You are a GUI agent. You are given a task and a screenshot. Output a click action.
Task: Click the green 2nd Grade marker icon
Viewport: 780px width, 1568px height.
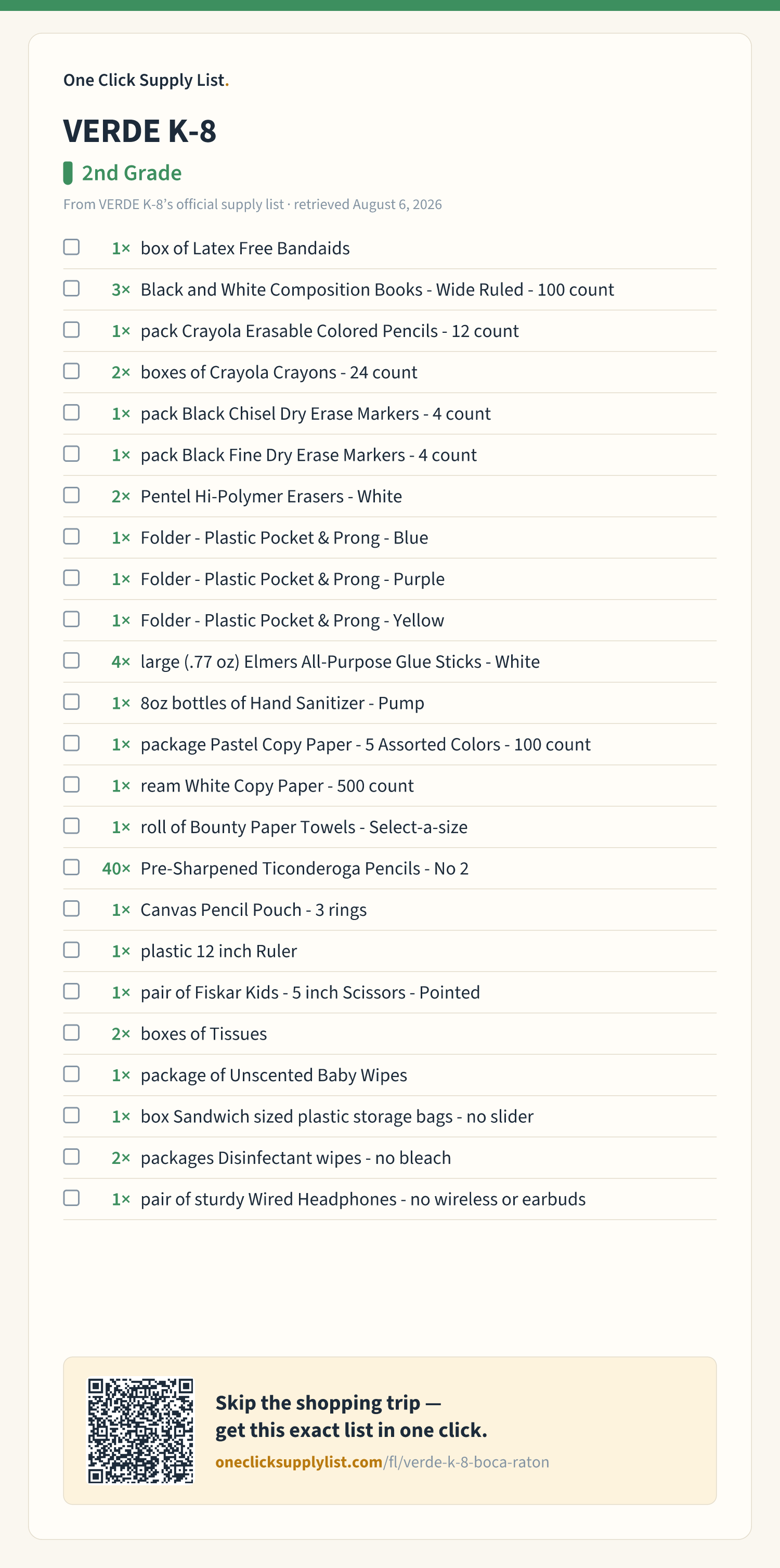coord(68,173)
